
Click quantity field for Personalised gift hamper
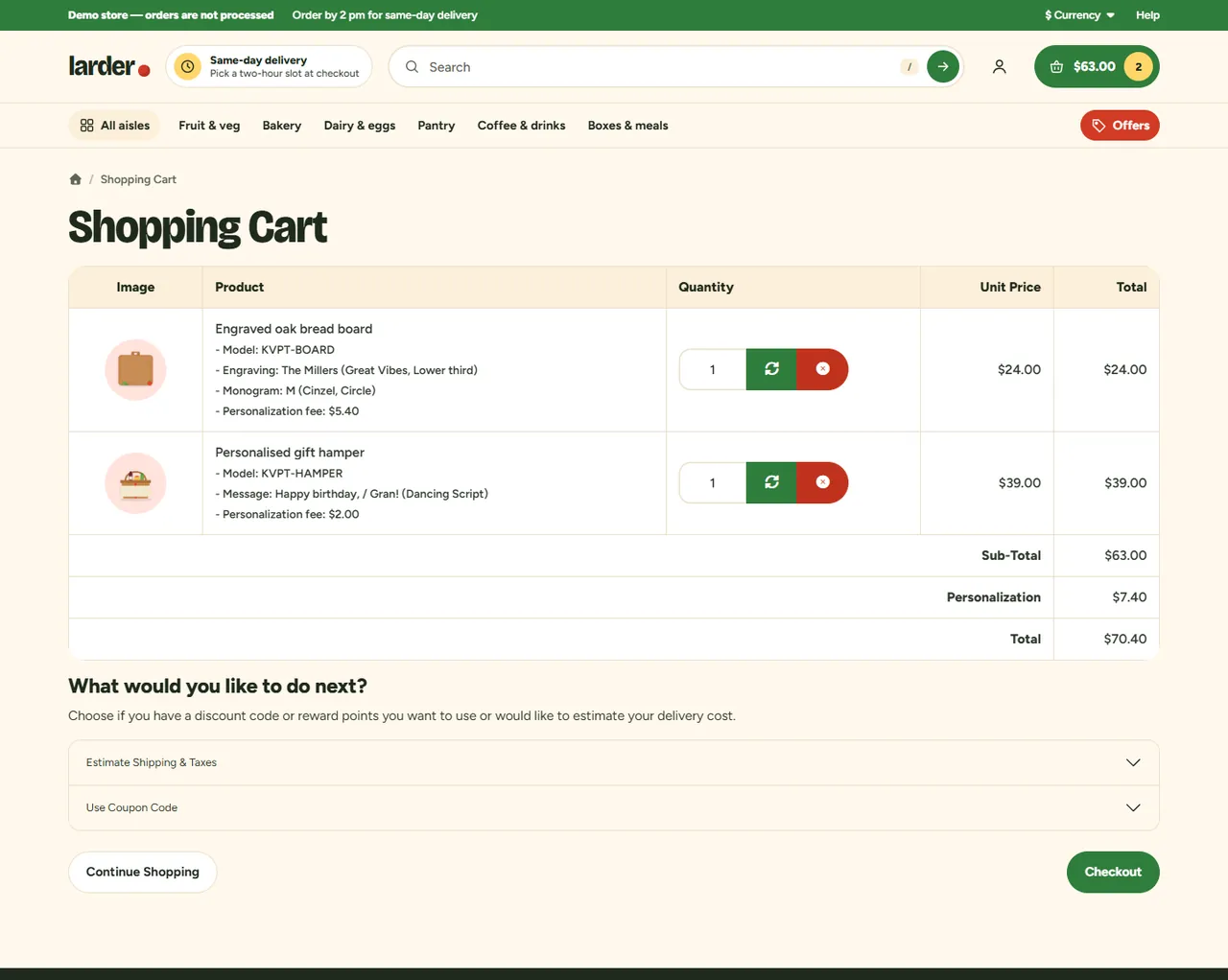(x=713, y=482)
